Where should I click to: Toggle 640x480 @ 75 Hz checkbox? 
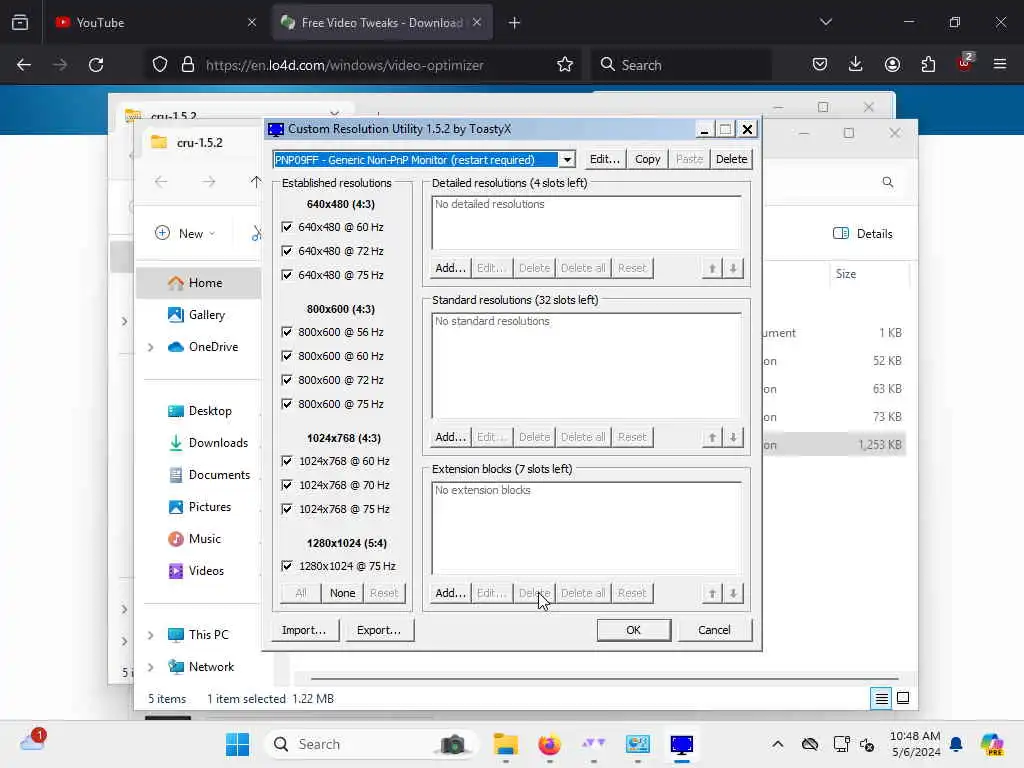coord(287,275)
